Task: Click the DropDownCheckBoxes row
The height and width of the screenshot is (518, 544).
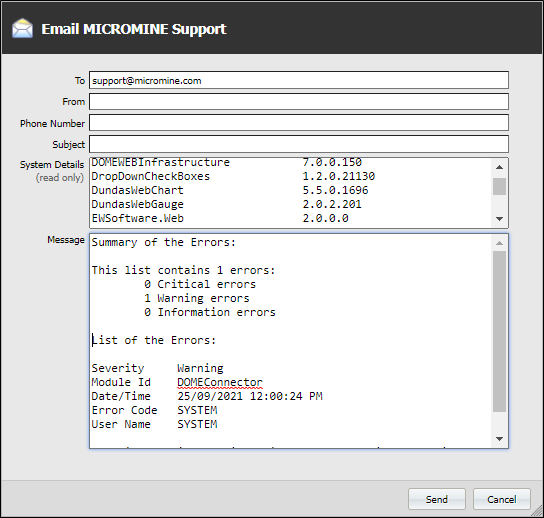Action: click(233, 176)
